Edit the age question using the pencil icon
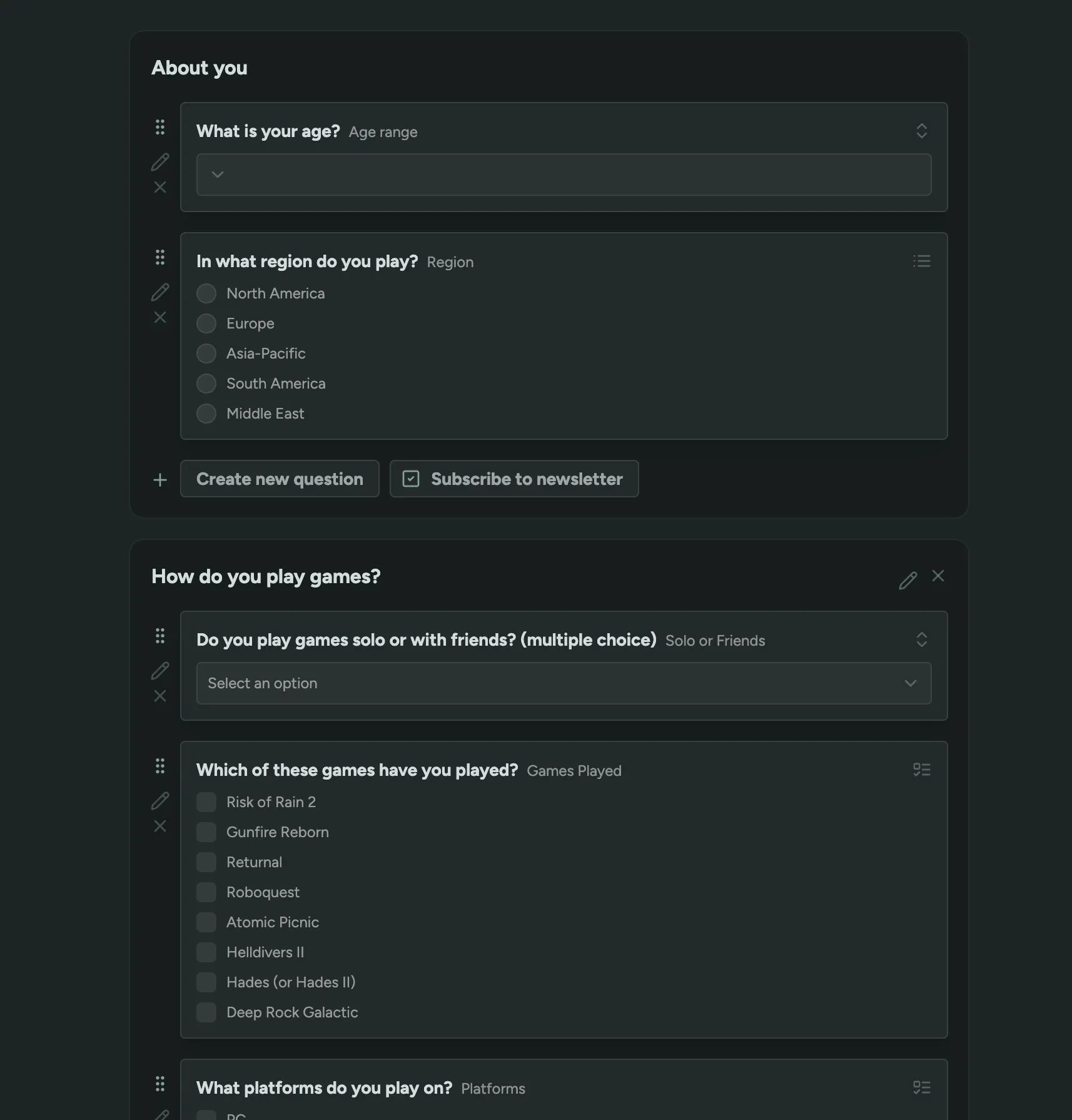The height and width of the screenshot is (1120, 1072). pyautogui.click(x=160, y=161)
